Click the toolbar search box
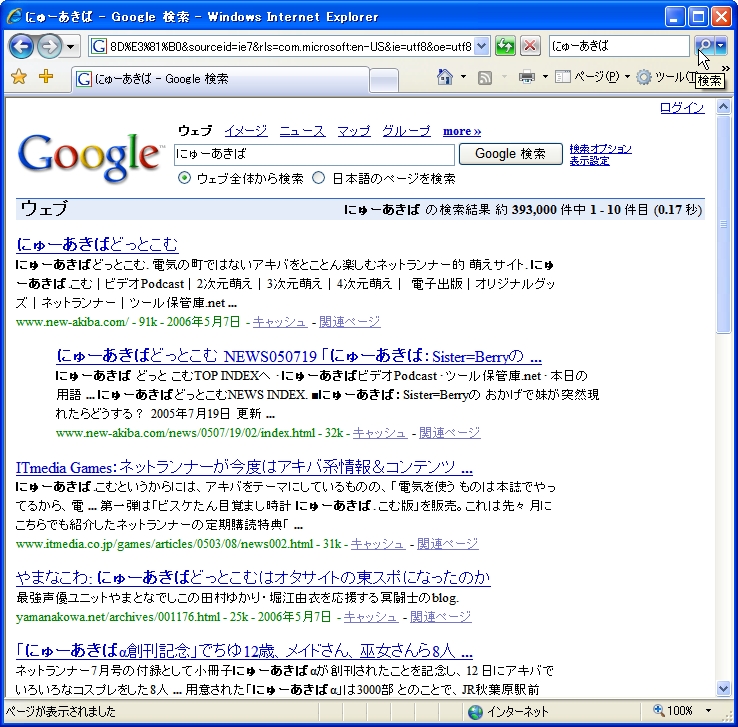The height and width of the screenshot is (727, 738). (x=619, y=46)
